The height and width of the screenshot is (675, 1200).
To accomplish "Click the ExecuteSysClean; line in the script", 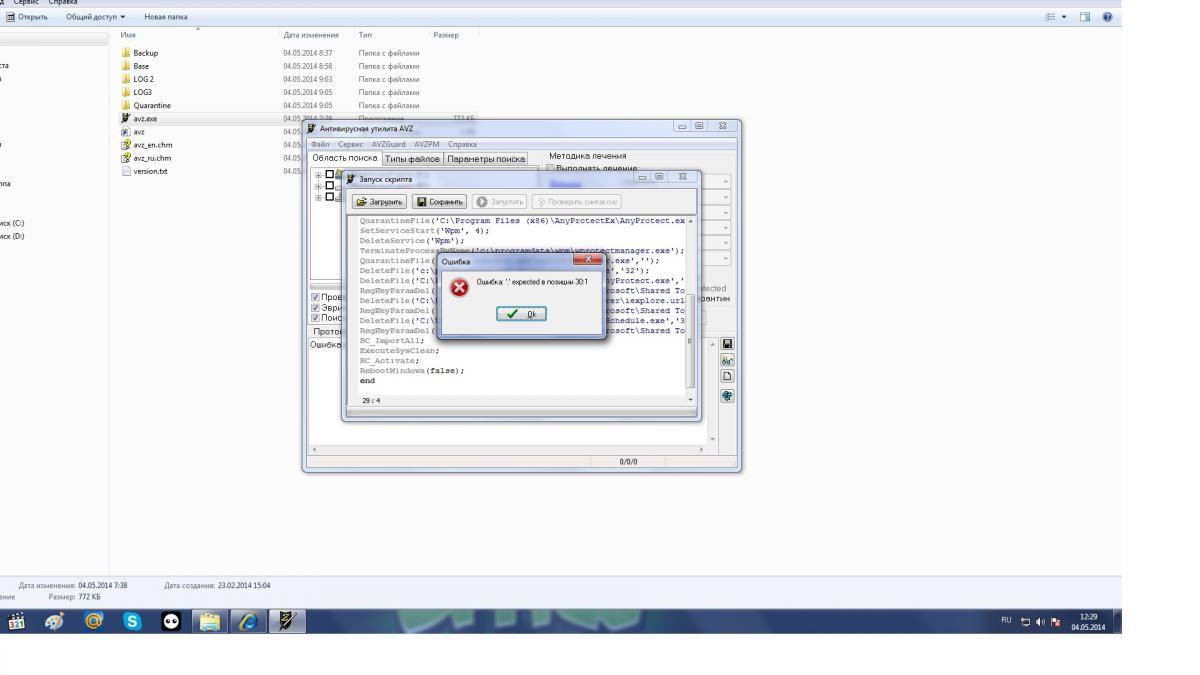I will pos(399,351).
